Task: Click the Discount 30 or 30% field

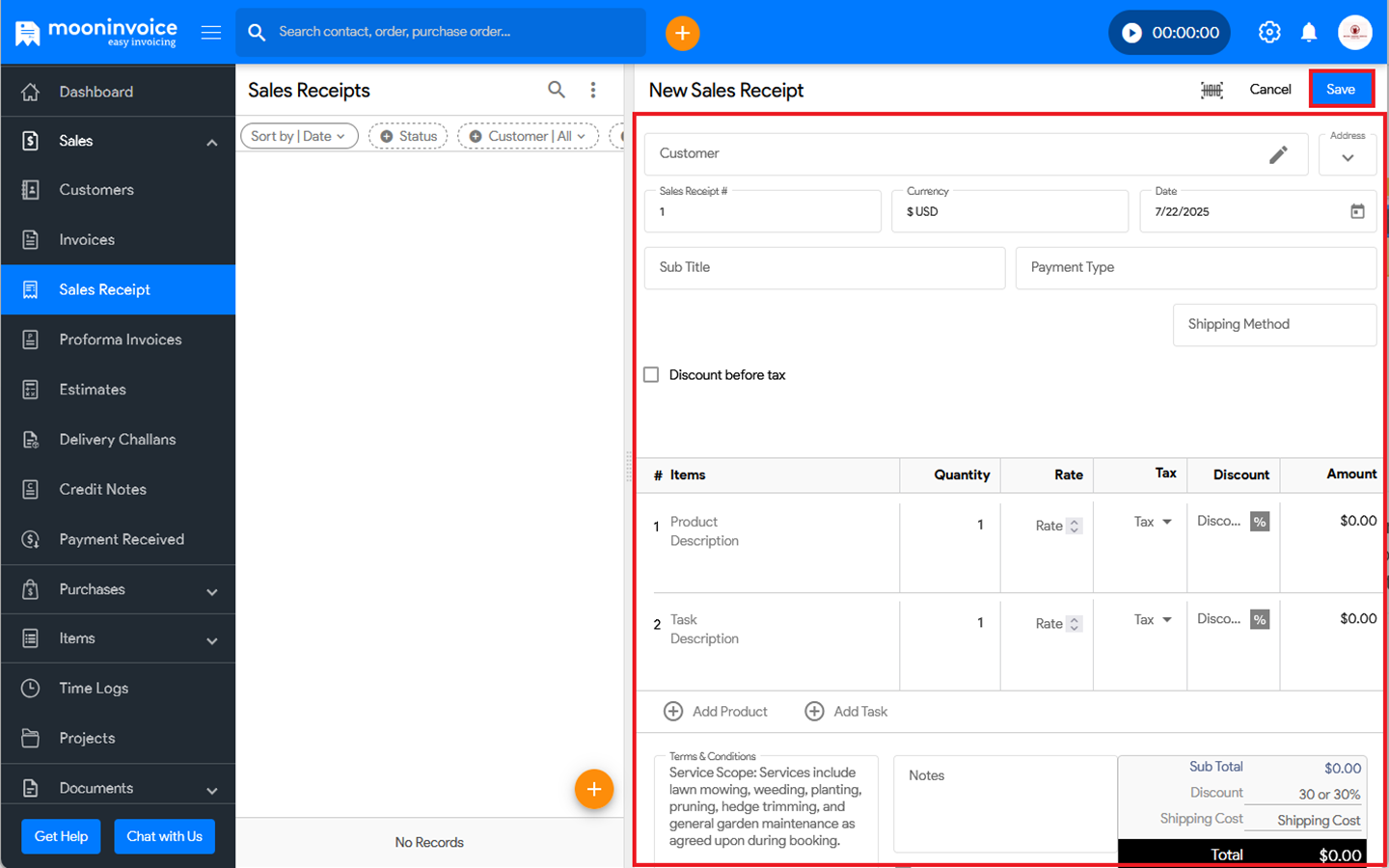Action: (x=1302, y=794)
